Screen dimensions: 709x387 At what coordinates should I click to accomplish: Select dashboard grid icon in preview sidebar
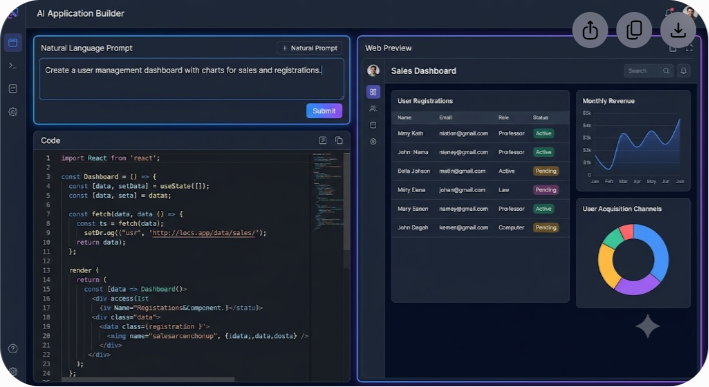373,92
